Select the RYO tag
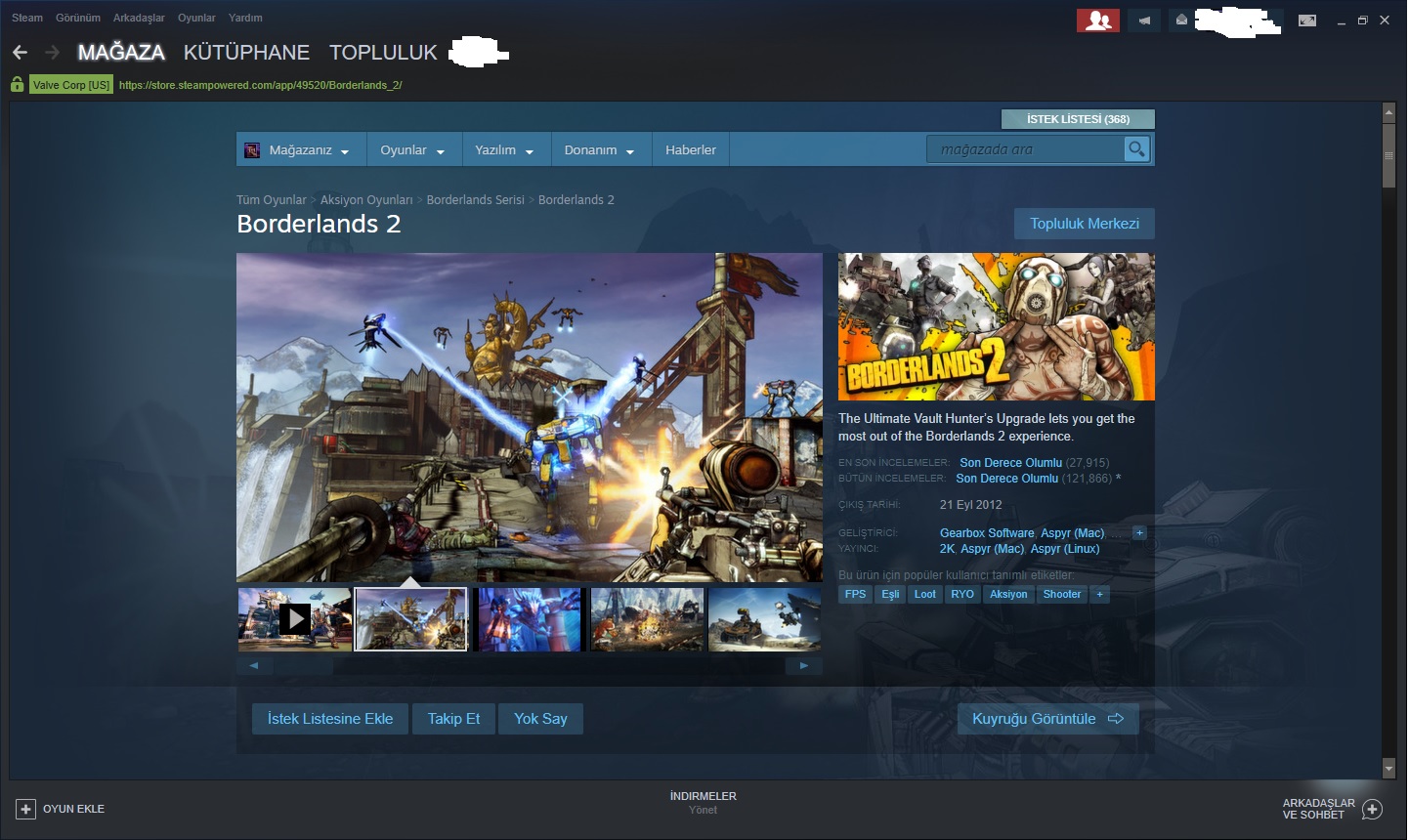The image size is (1409, 840). pyautogui.click(x=962, y=594)
